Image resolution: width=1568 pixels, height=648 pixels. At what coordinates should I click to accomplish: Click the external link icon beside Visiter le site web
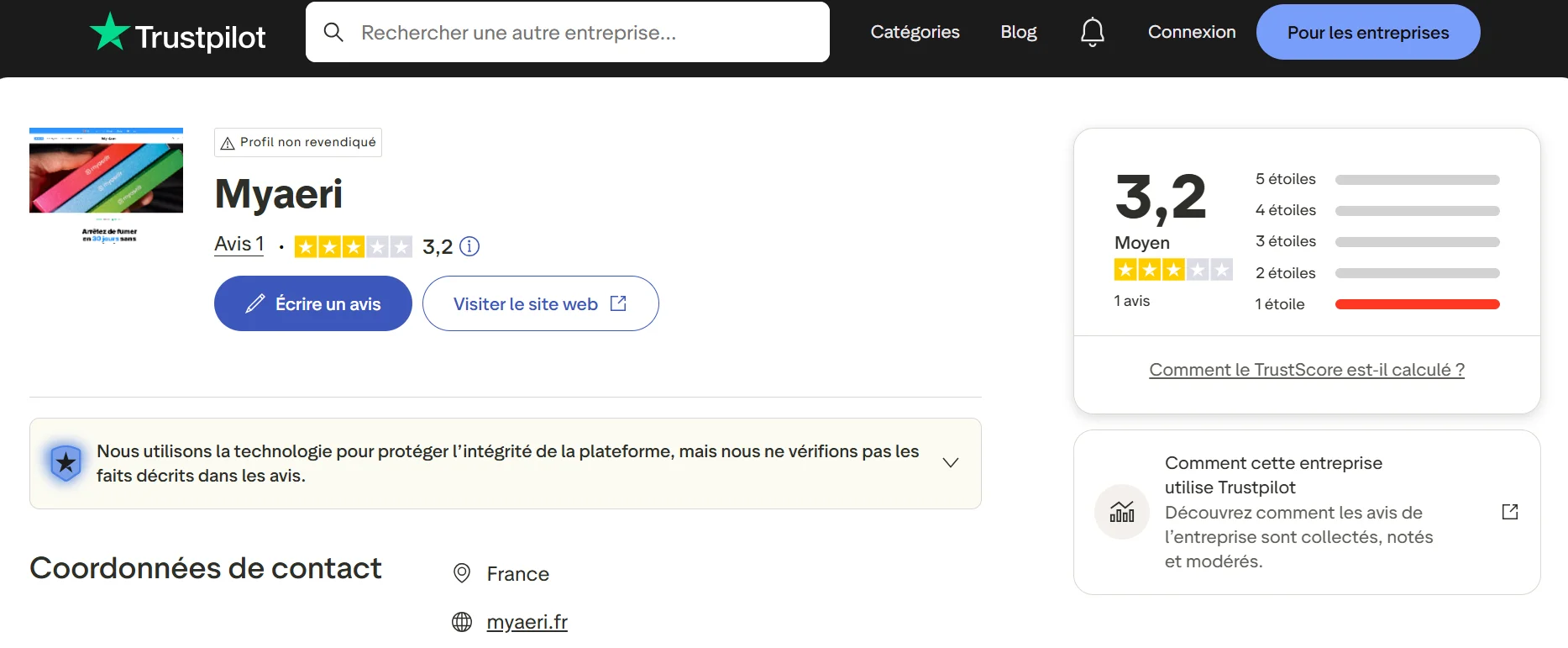coord(618,303)
